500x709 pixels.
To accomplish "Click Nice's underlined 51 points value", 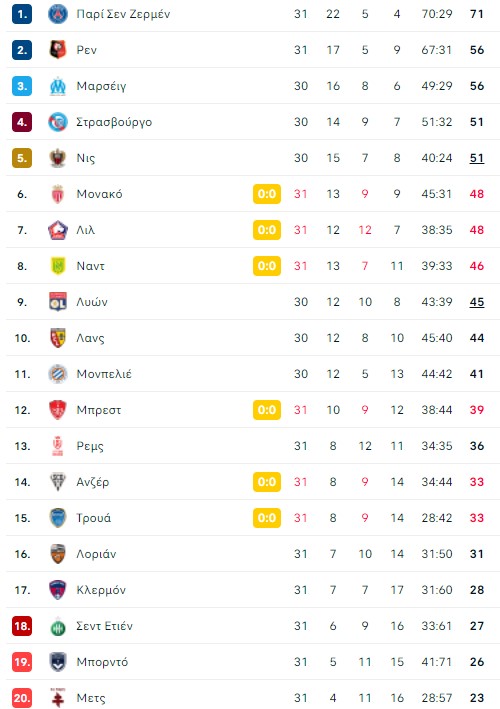I will pyautogui.click(x=477, y=158).
